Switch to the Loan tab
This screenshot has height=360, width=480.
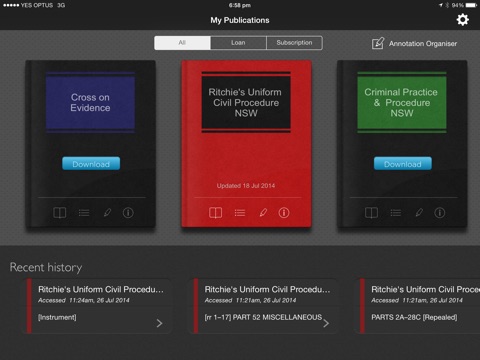[238, 43]
